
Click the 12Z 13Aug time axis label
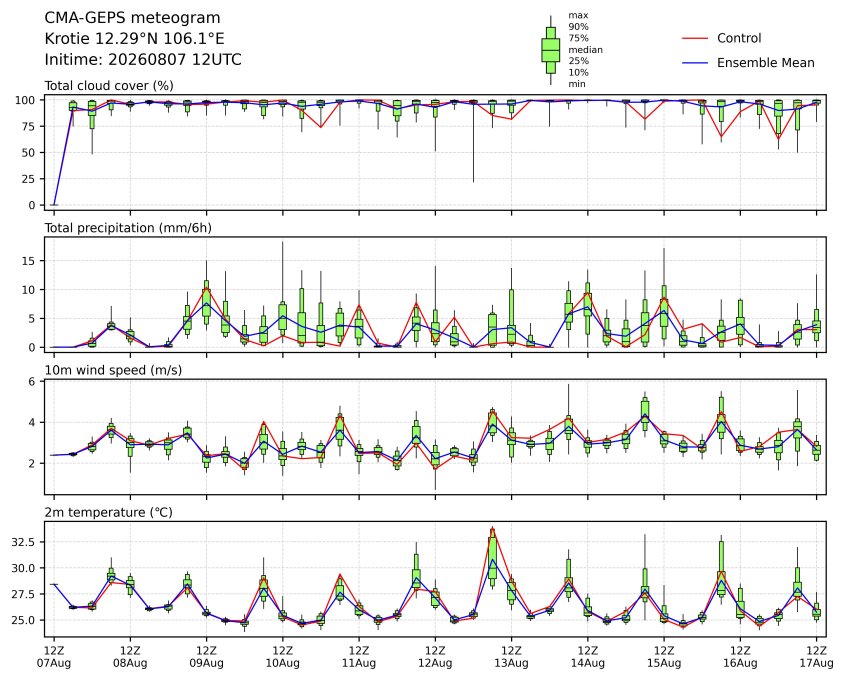(511, 657)
